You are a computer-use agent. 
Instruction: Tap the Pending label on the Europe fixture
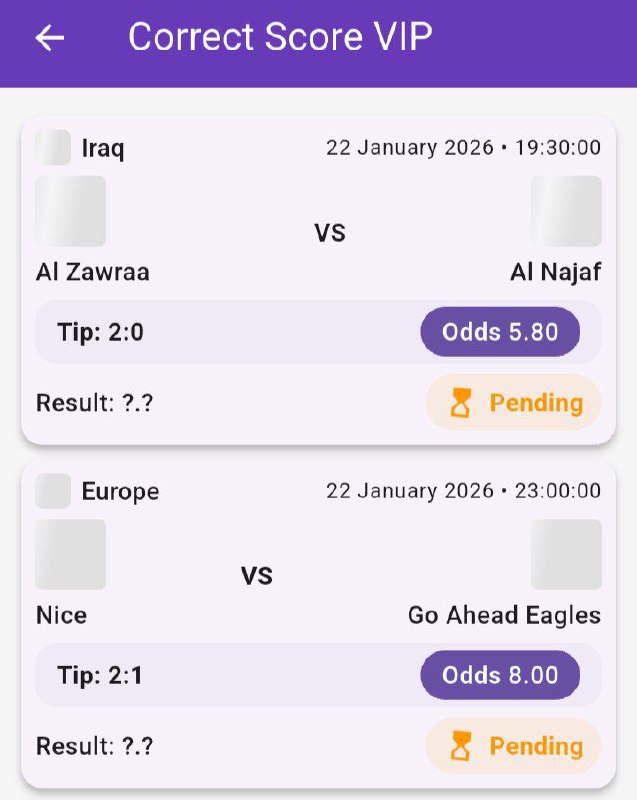(513, 746)
